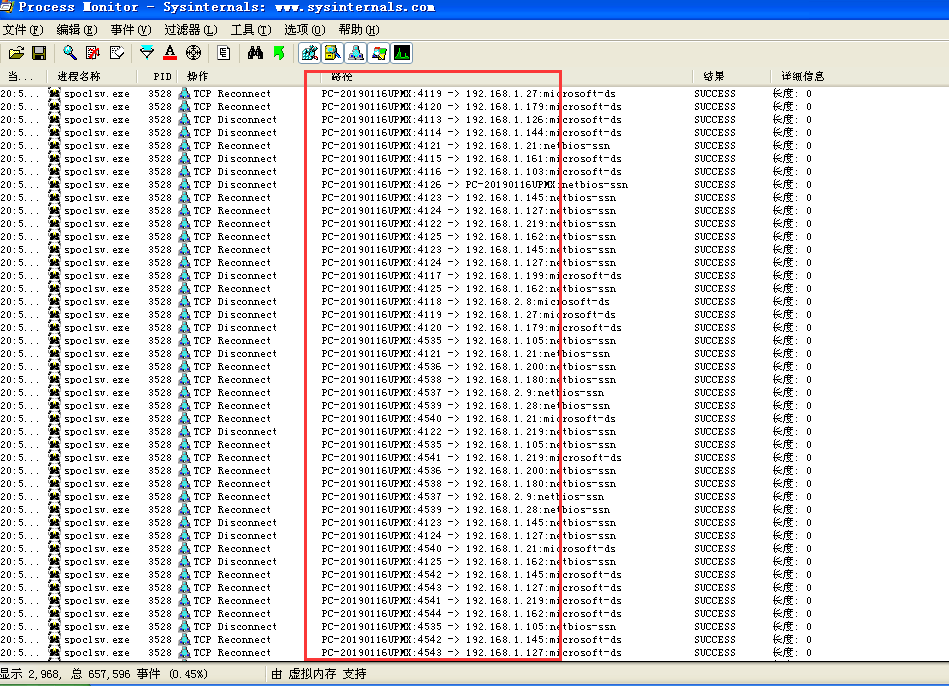Click the 进程名称 column header

[79, 76]
